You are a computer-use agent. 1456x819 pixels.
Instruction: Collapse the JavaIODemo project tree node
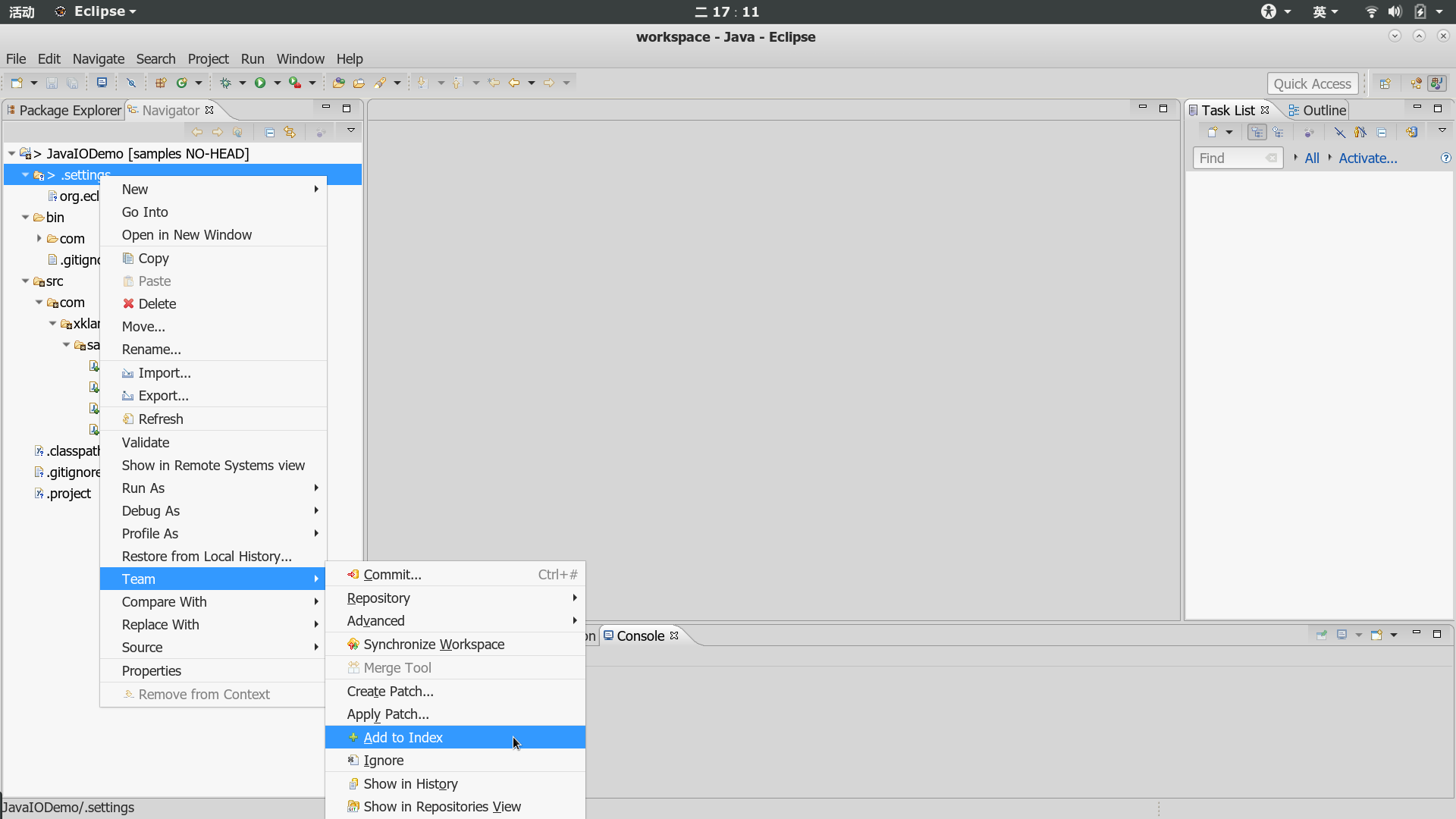11,153
